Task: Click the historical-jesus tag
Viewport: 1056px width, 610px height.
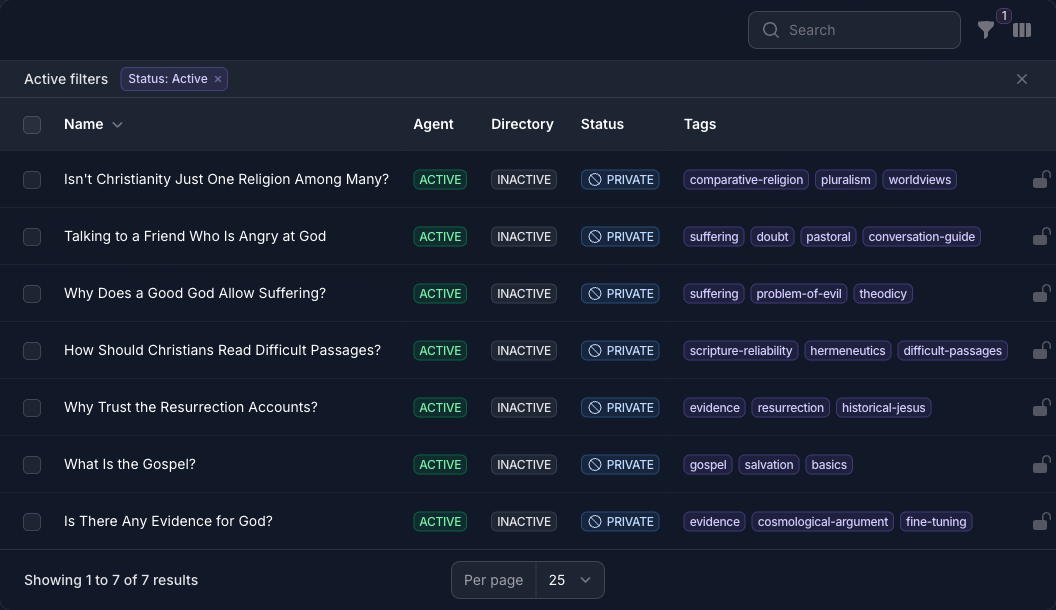Action: coord(883,407)
